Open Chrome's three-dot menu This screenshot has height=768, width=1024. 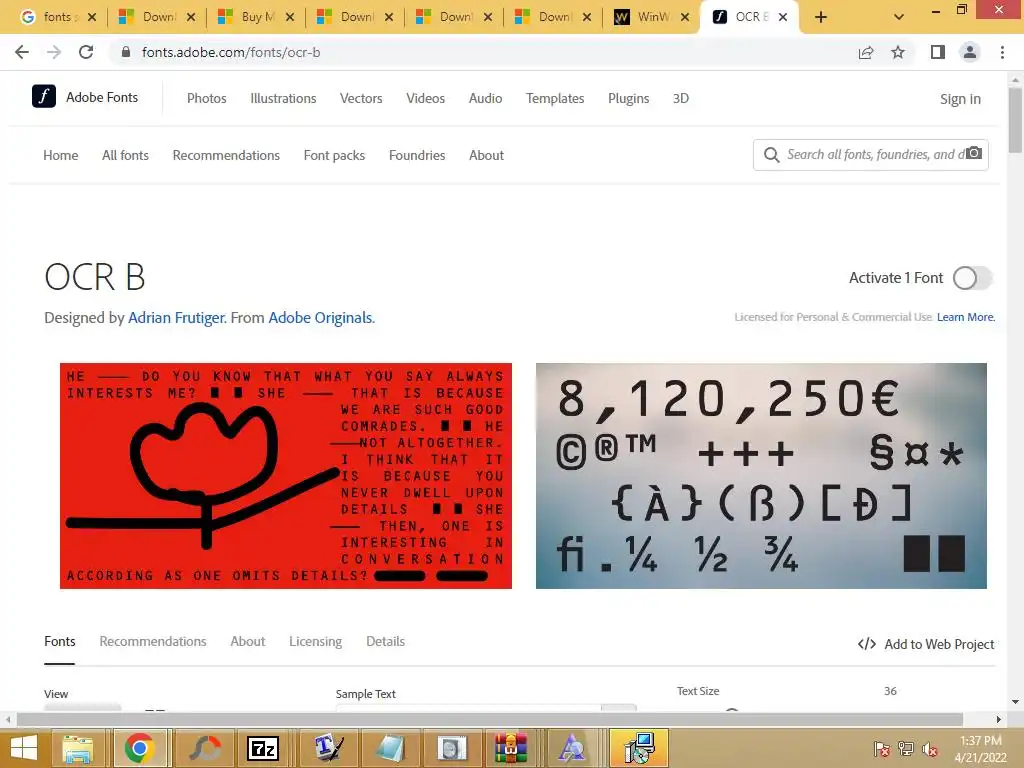(x=1002, y=52)
